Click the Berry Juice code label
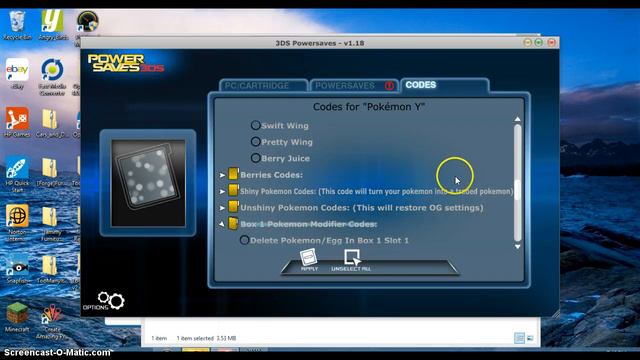 [x=286, y=158]
